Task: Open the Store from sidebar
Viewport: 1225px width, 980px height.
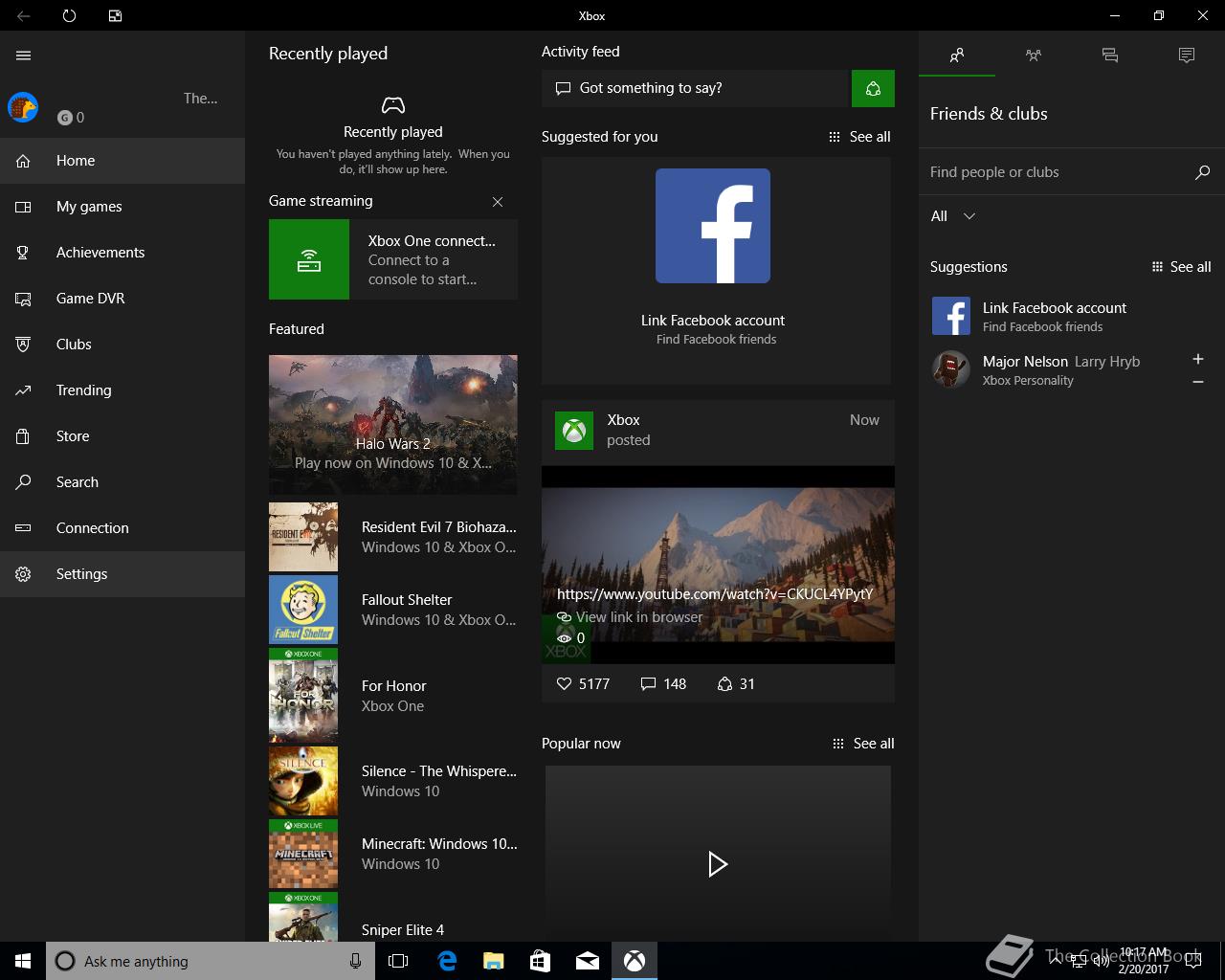Action: [x=122, y=436]
